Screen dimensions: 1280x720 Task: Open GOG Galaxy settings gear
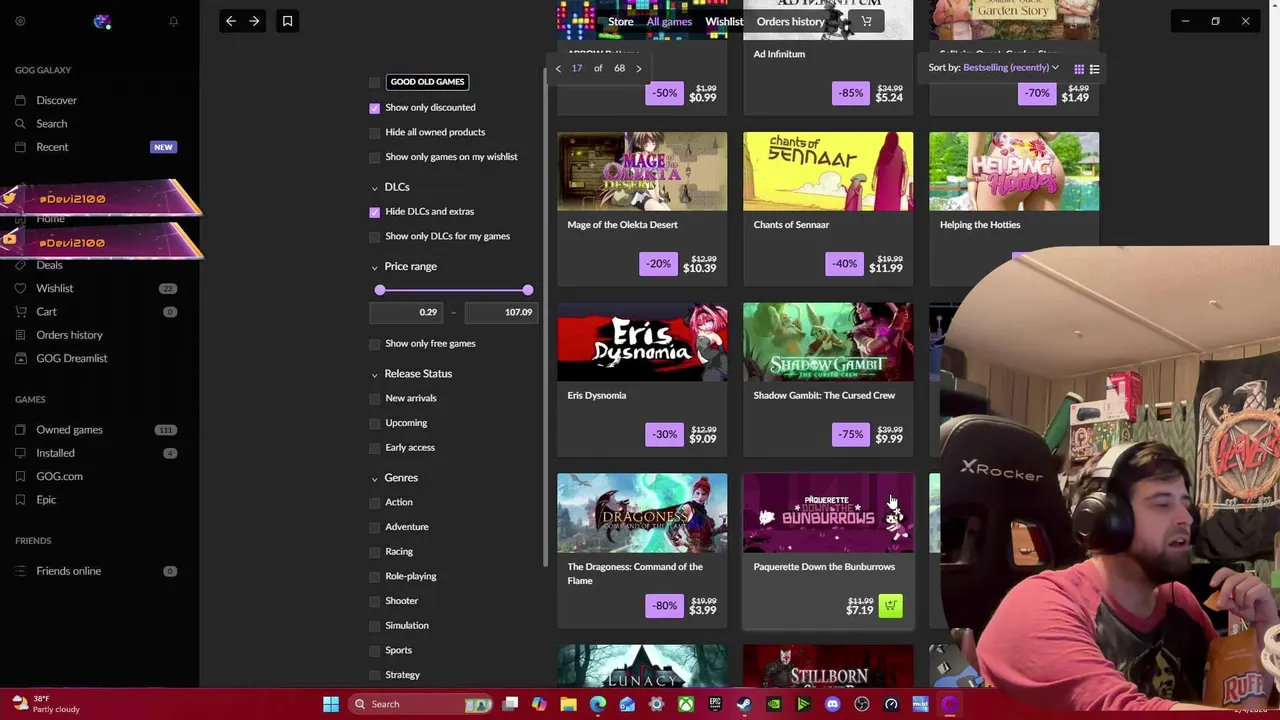(20, 21)
